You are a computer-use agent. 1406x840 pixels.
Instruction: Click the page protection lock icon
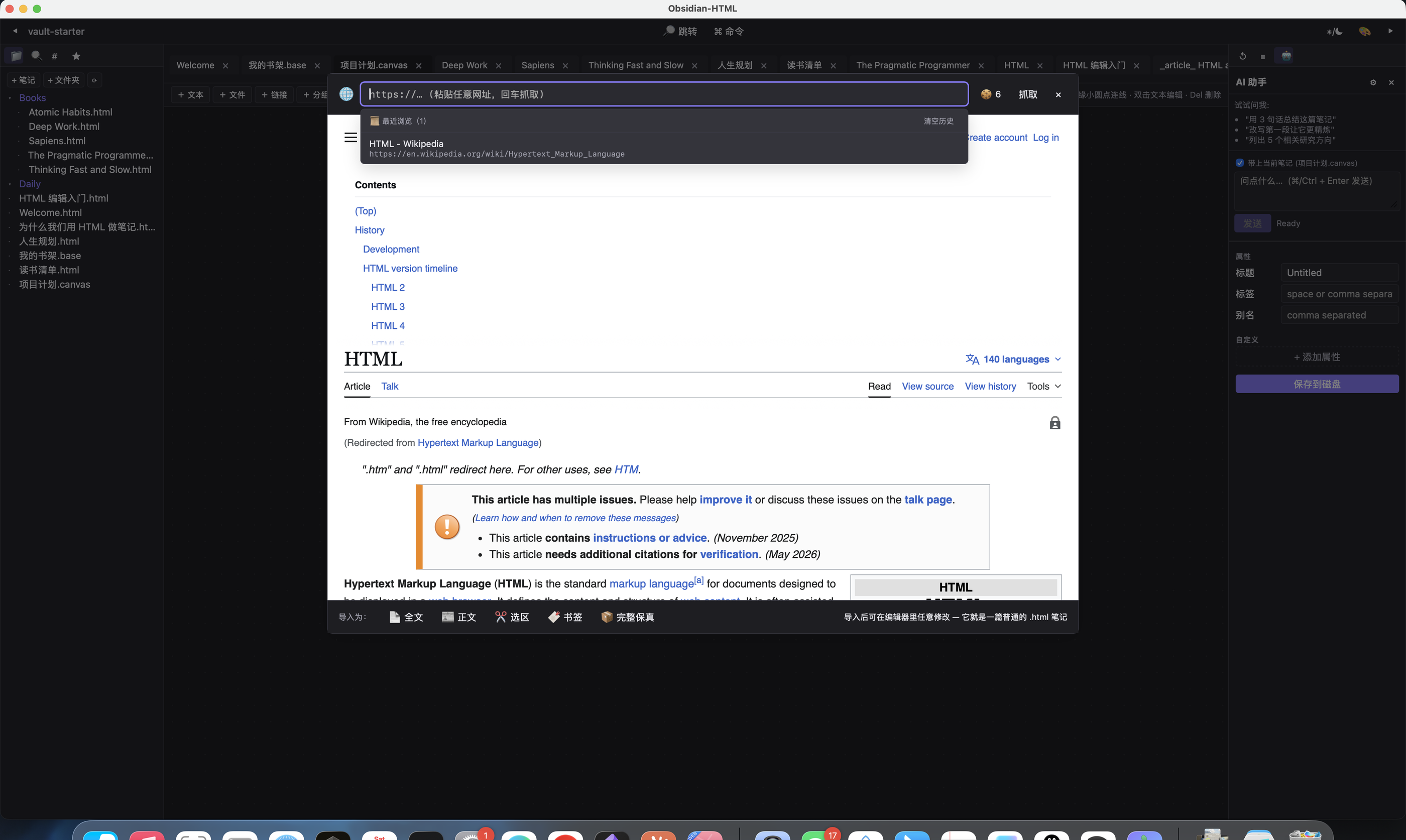click(x=1054, y=423)
